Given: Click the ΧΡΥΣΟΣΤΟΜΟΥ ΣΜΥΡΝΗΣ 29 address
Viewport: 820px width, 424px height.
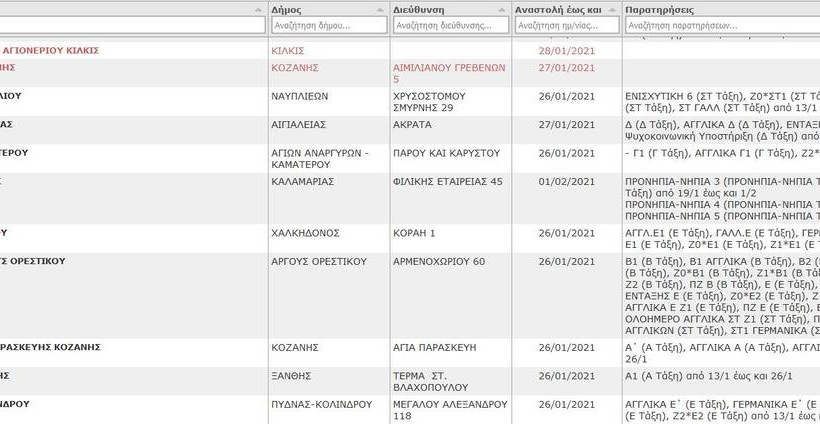Looking at the screenshot, I should point(432,101).
